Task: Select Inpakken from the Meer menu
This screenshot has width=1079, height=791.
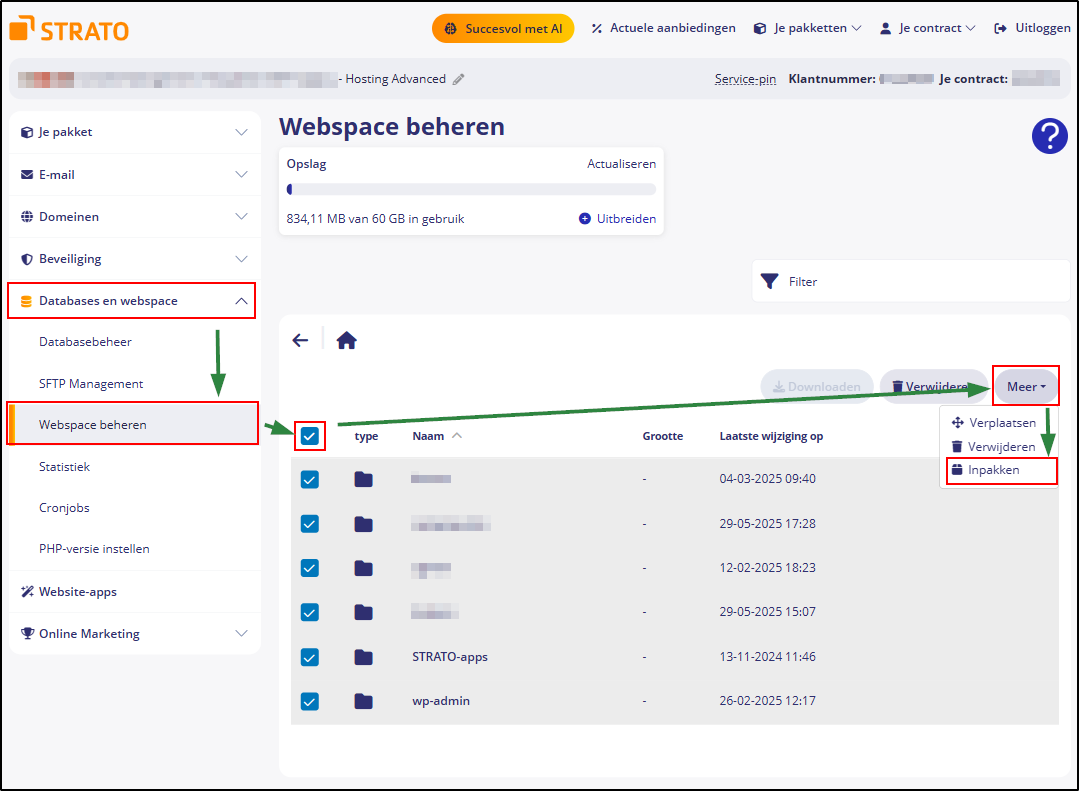Action: coord(993,470)
